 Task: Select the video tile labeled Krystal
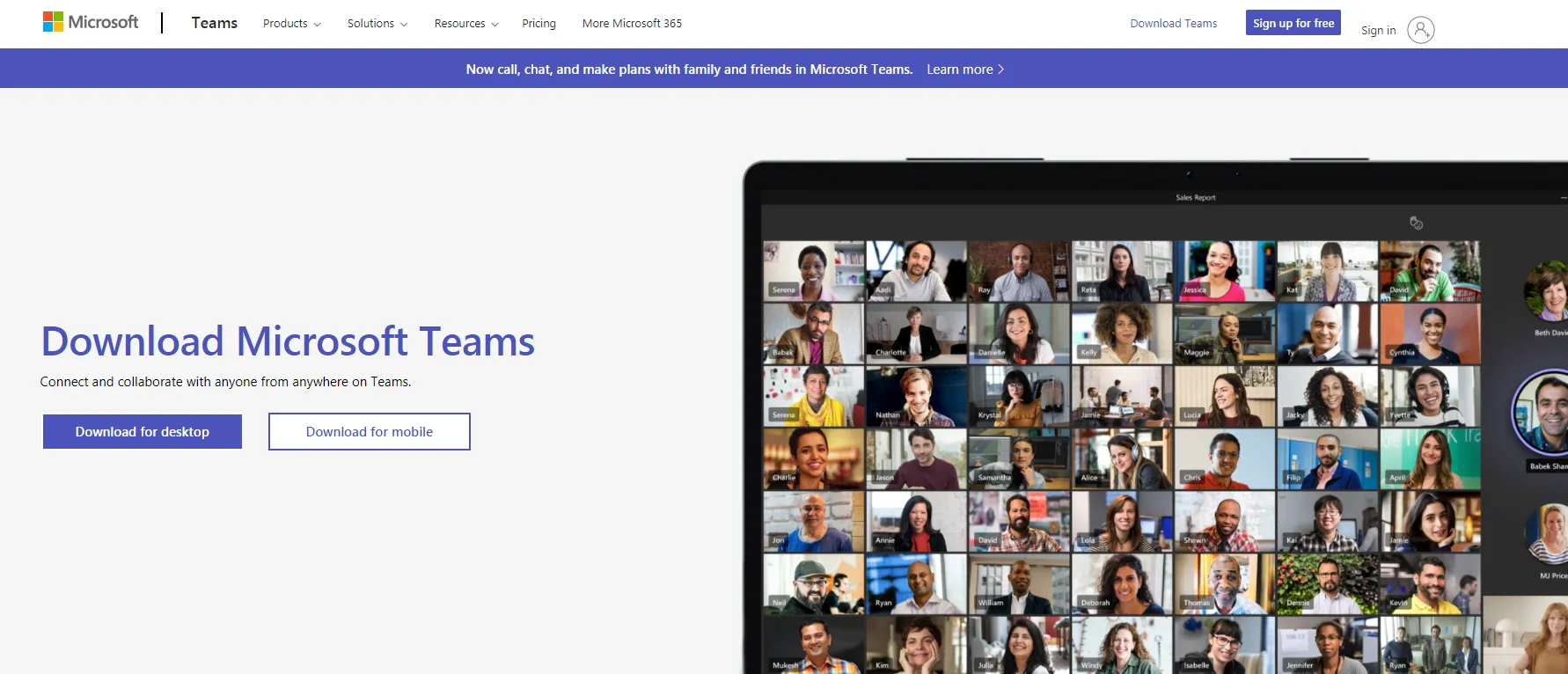1019,396
